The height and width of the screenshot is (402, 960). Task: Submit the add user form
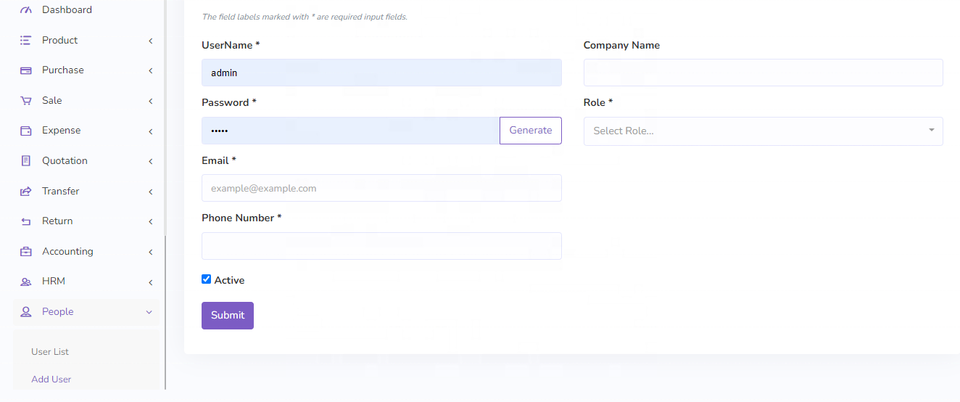(x=227, y=315)
